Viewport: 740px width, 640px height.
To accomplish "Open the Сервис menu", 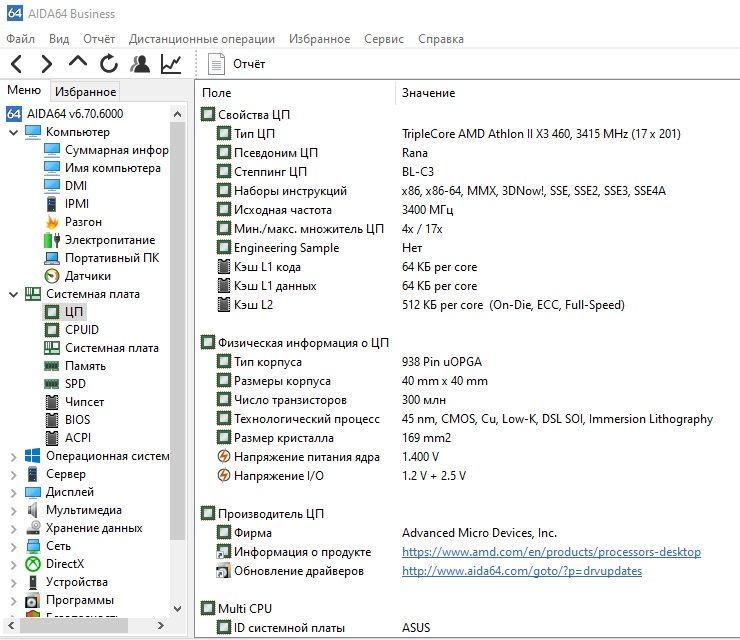I will pyautogui.click(x=384, y=39).
